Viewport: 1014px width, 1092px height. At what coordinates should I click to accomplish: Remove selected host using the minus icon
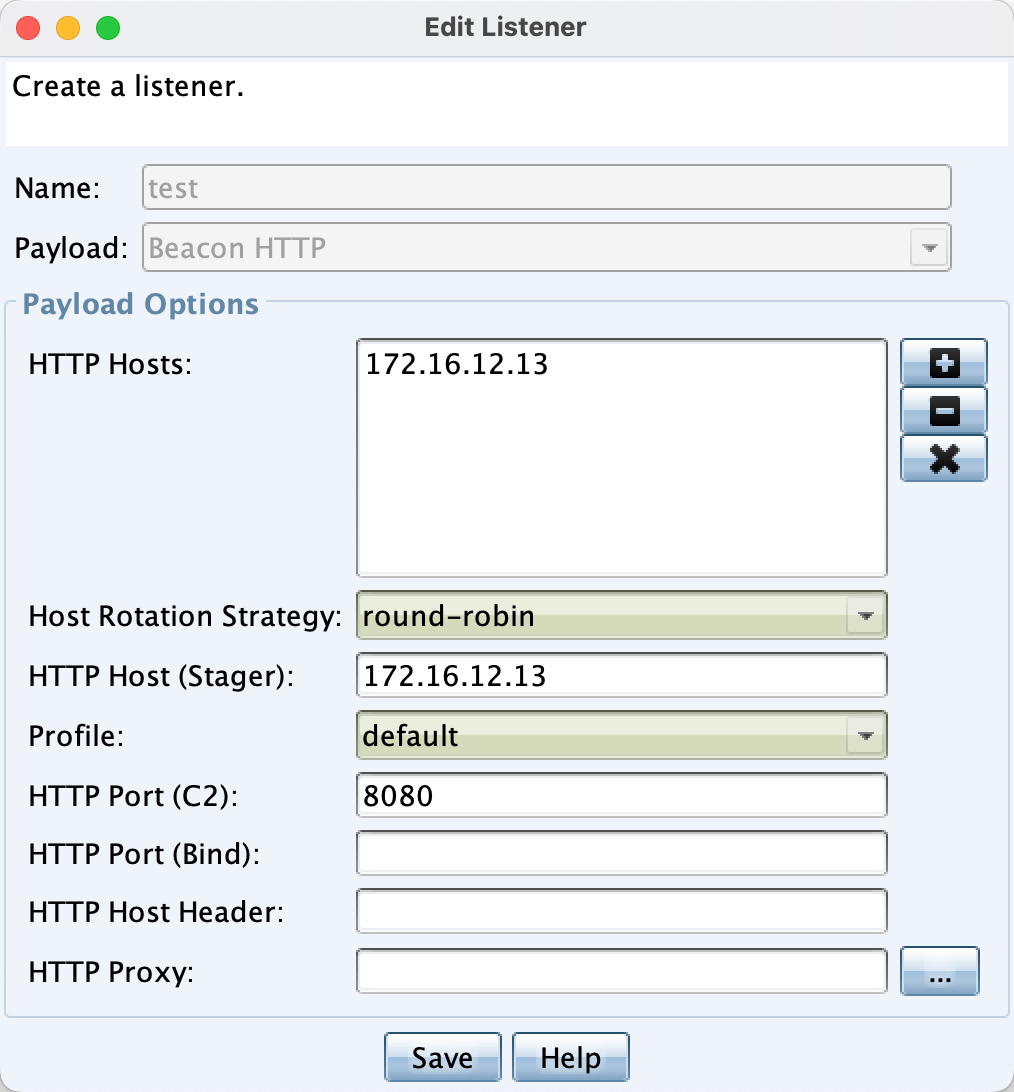click(943, 411)
